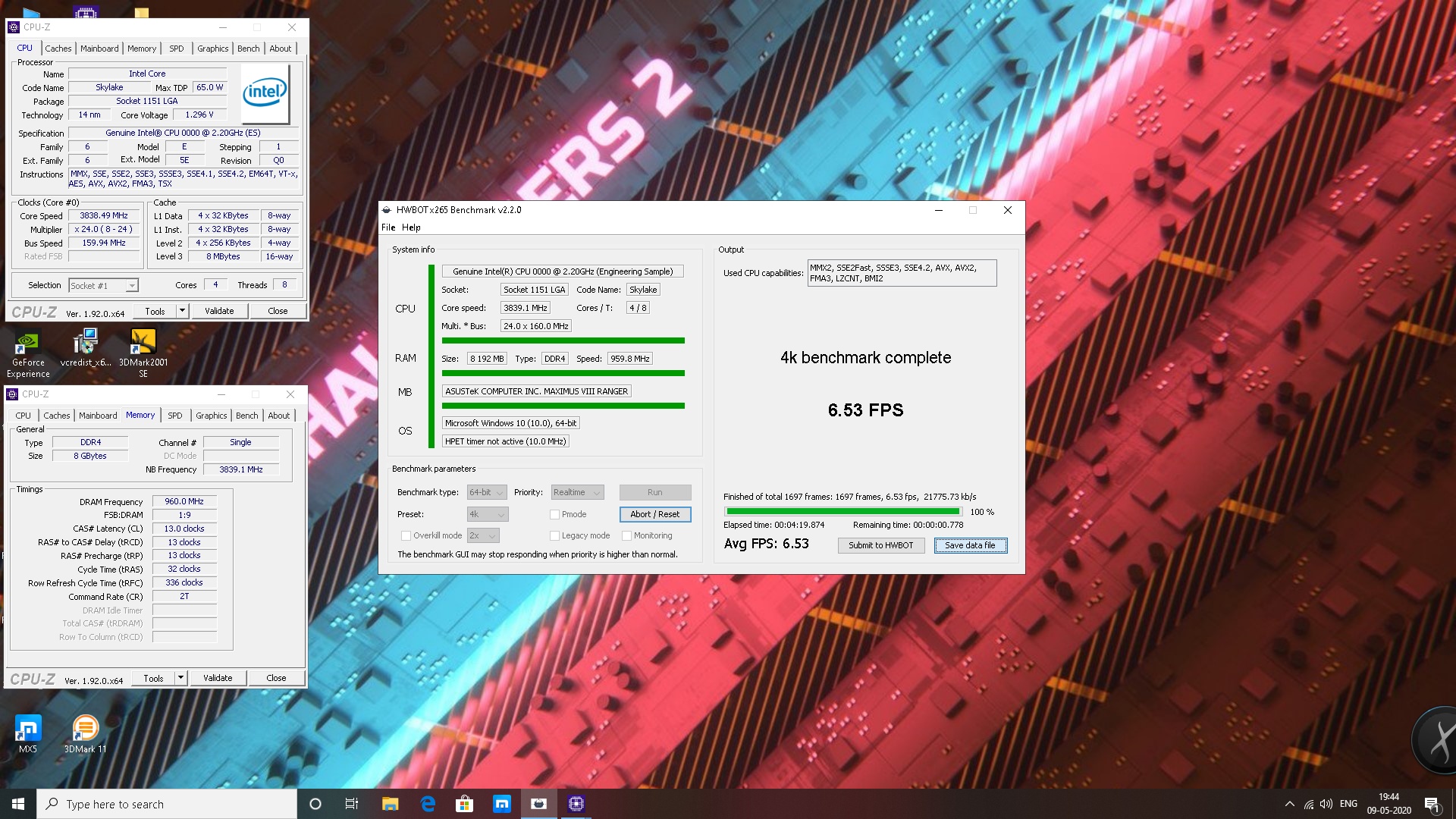Open the MX5 desktop icon
This screenshot has width=1456, height=819.
pyautogui.click(x=28, y=734)
